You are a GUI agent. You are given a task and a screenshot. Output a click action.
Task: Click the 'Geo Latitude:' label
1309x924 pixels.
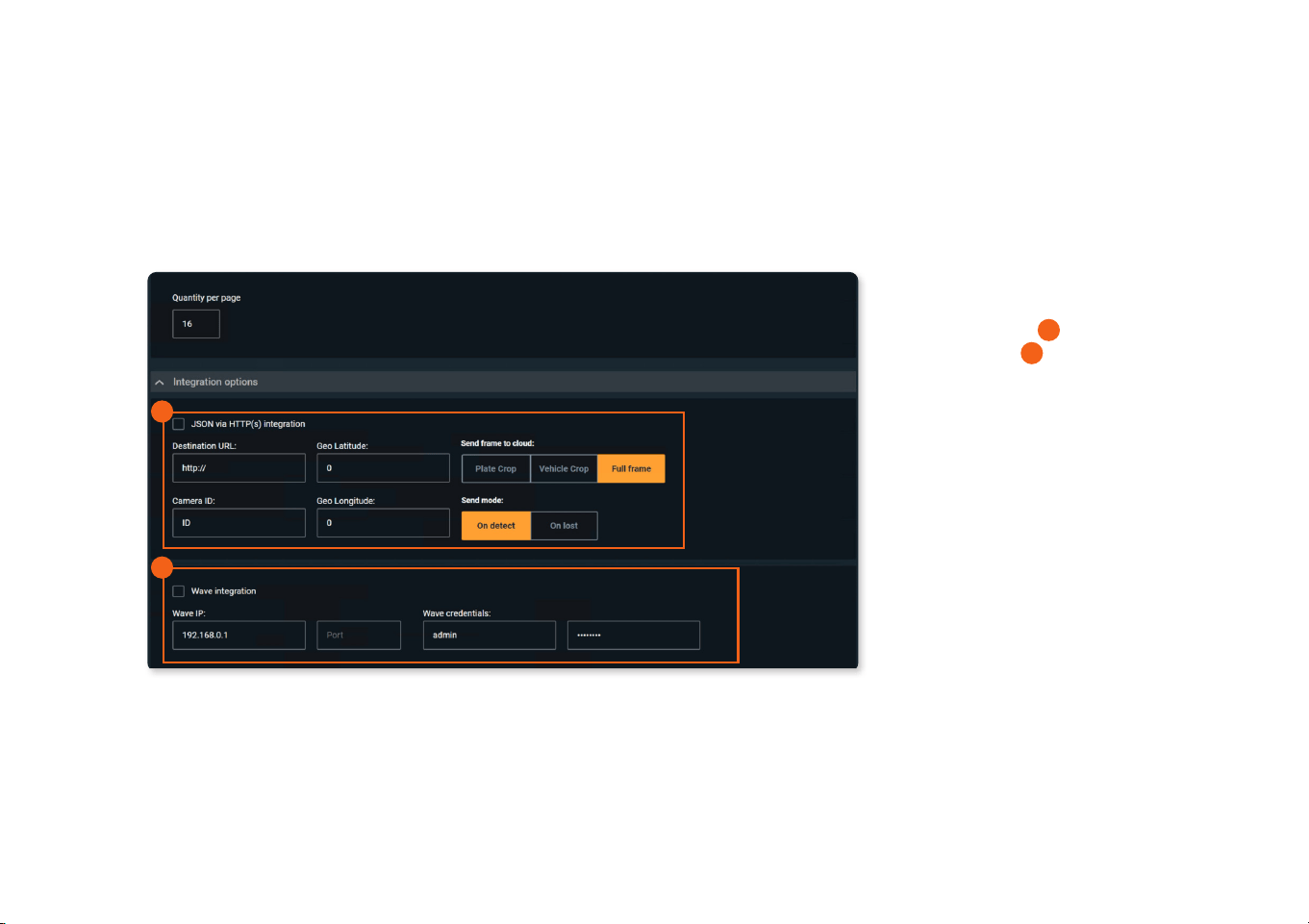(342, 446)
